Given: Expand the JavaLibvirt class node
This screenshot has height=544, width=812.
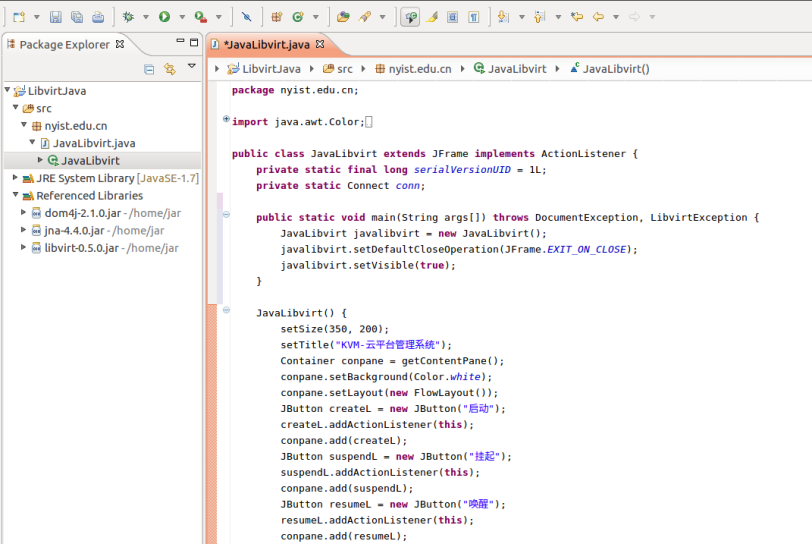Looking at the screenshot, I should [x=40, y=160].
